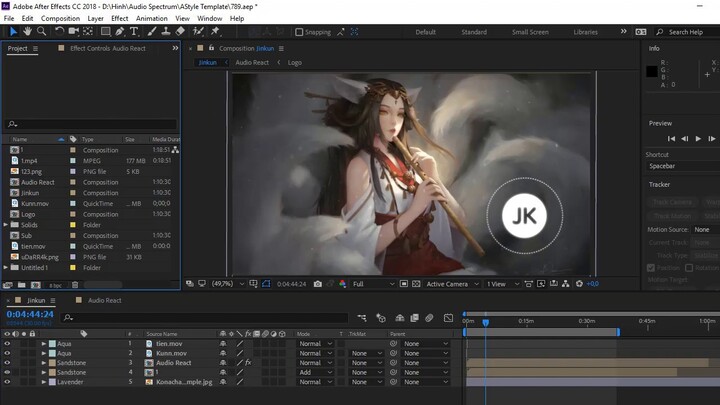The width and height of the screenshot is (720, 405).
Task: Create new folder in Project panel
Action: (x=22, y=285)
